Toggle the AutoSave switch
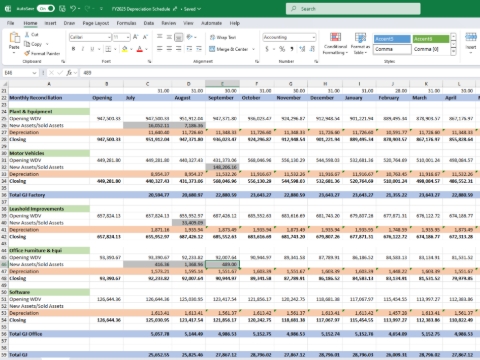This screenshot has height=360, width=480. pyautogui.click(x=46, y=9)
